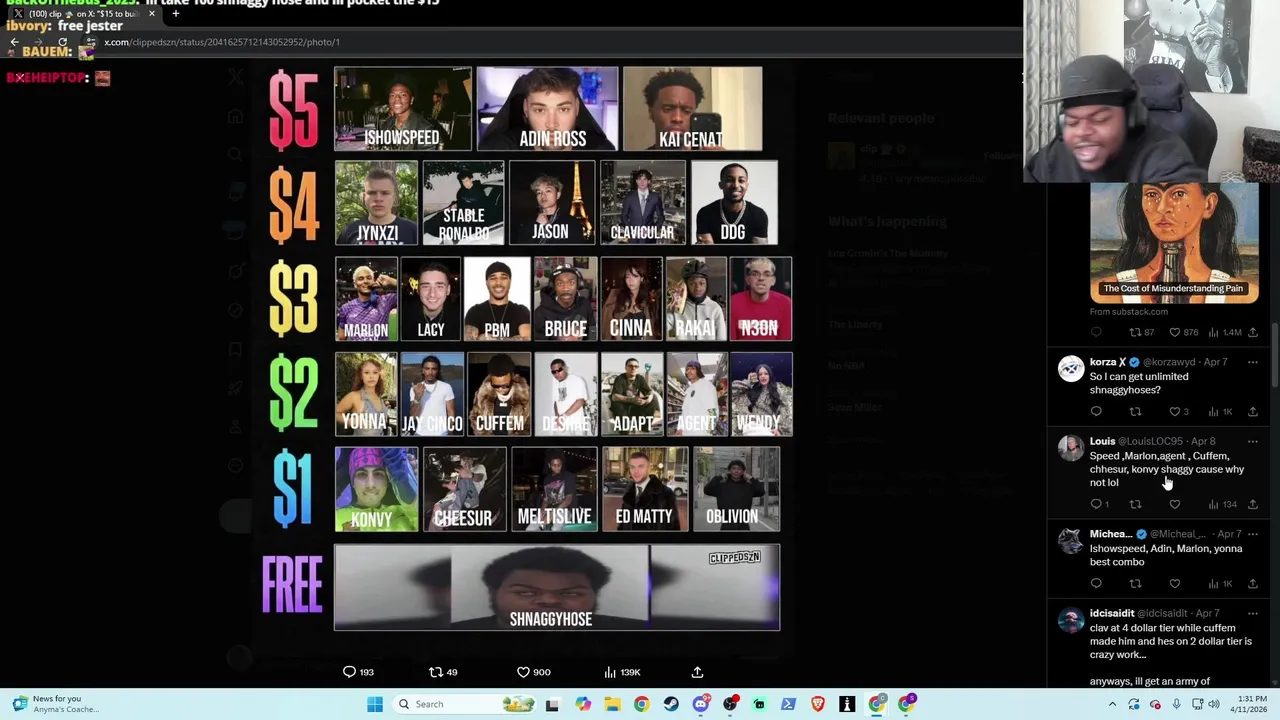The height and width of the screenshot is (720, 1280).
Task: Repost korza's comment
Action: pyautogui.click(x=1135, y=412)
